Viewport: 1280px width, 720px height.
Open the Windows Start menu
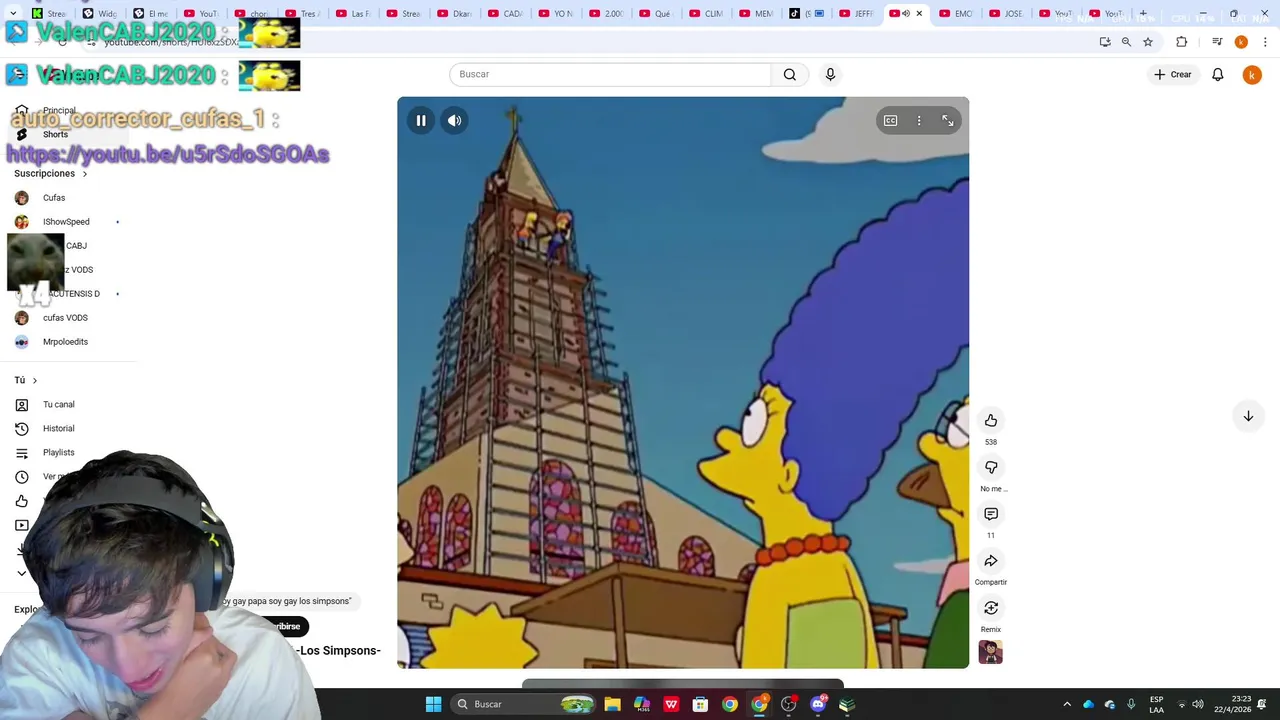click(x=433, y=704)
